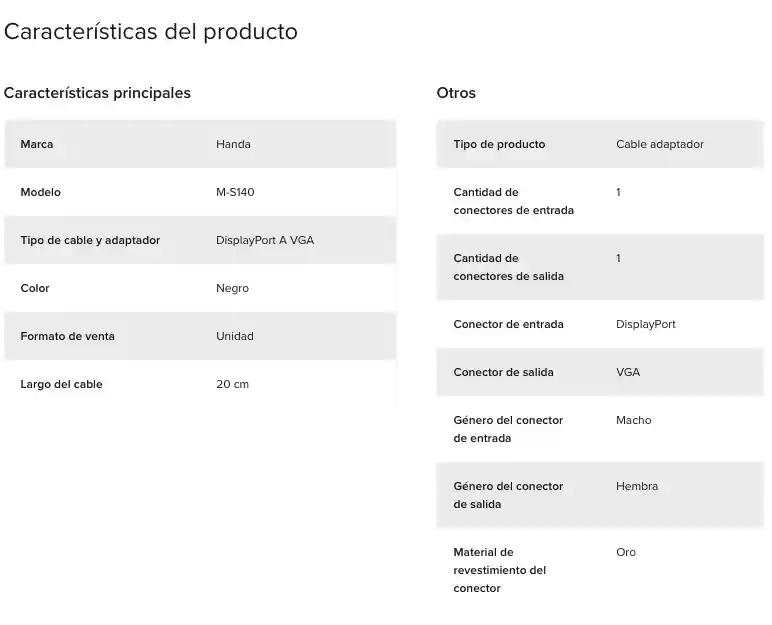This screenshot has height=625, width=772.
Task: Select the 'VGA' output connector value
Action: pyautogui.click(x=628, y=372)
